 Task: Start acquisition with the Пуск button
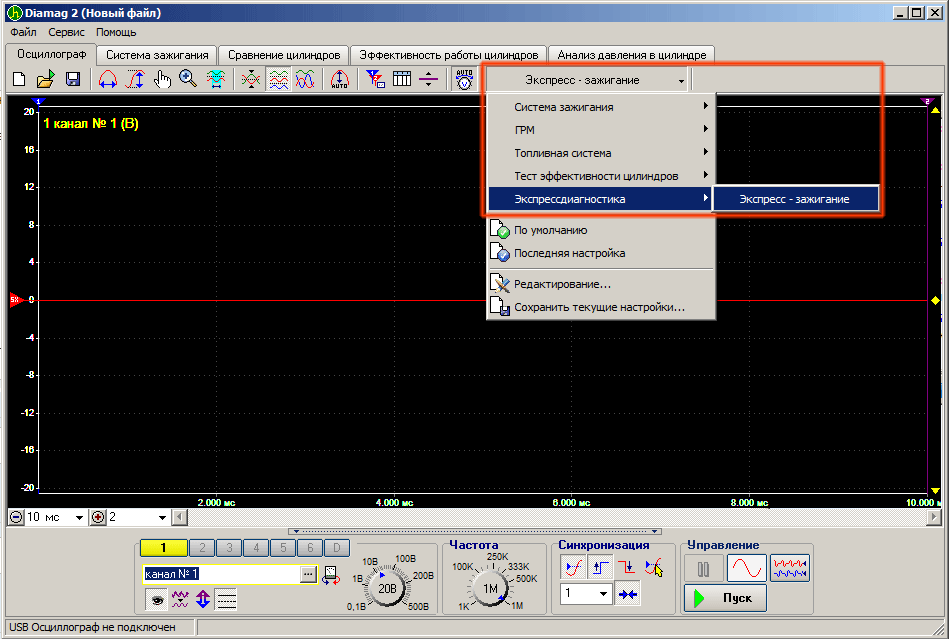tap(725, 598)
